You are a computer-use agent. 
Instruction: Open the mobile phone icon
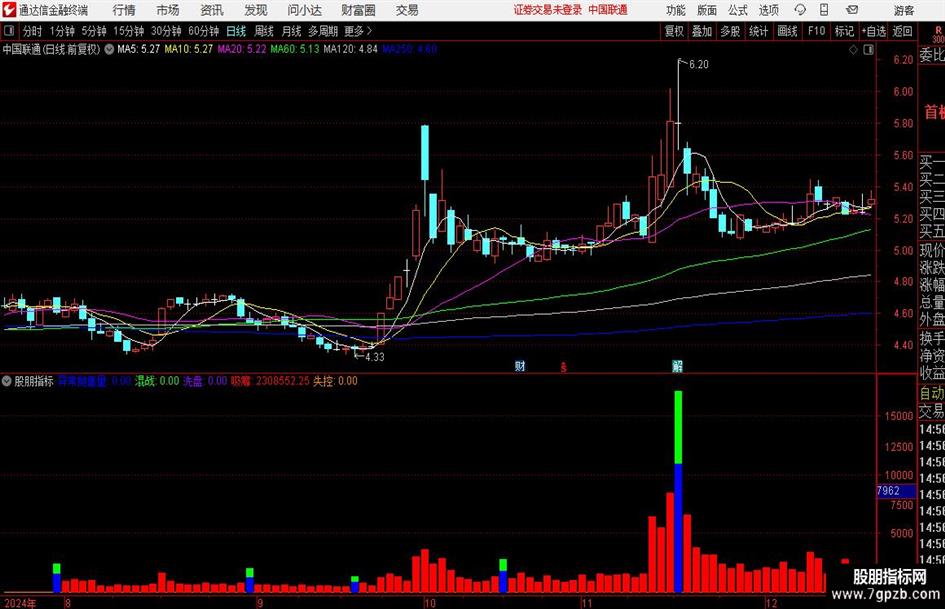(824, 10)
